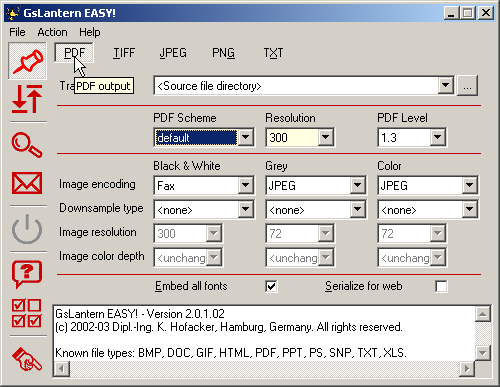Screen dimensions: 500x387
Task: Click the log scroll up arrow
Action: point(483,314)
